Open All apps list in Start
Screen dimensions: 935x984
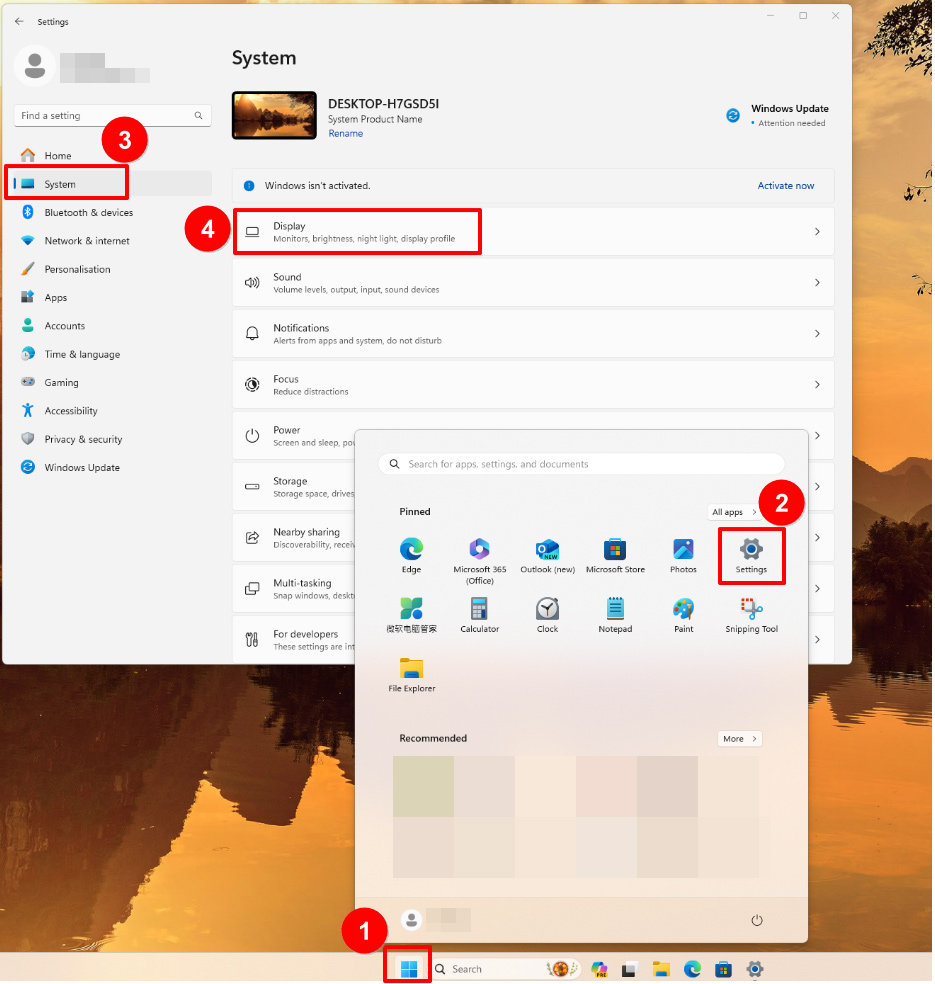(734, 512)
